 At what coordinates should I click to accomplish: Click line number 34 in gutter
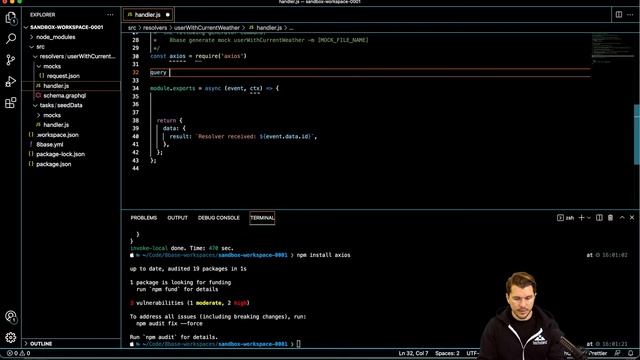(x=136, y=88)
